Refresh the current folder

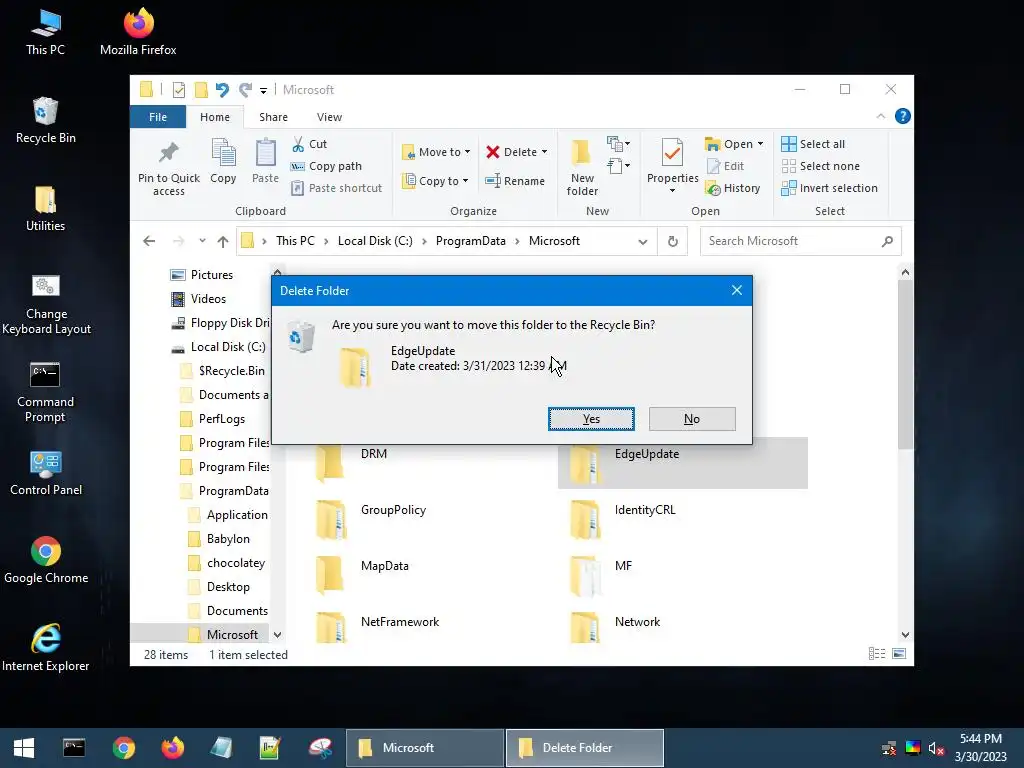coord(673,242)
